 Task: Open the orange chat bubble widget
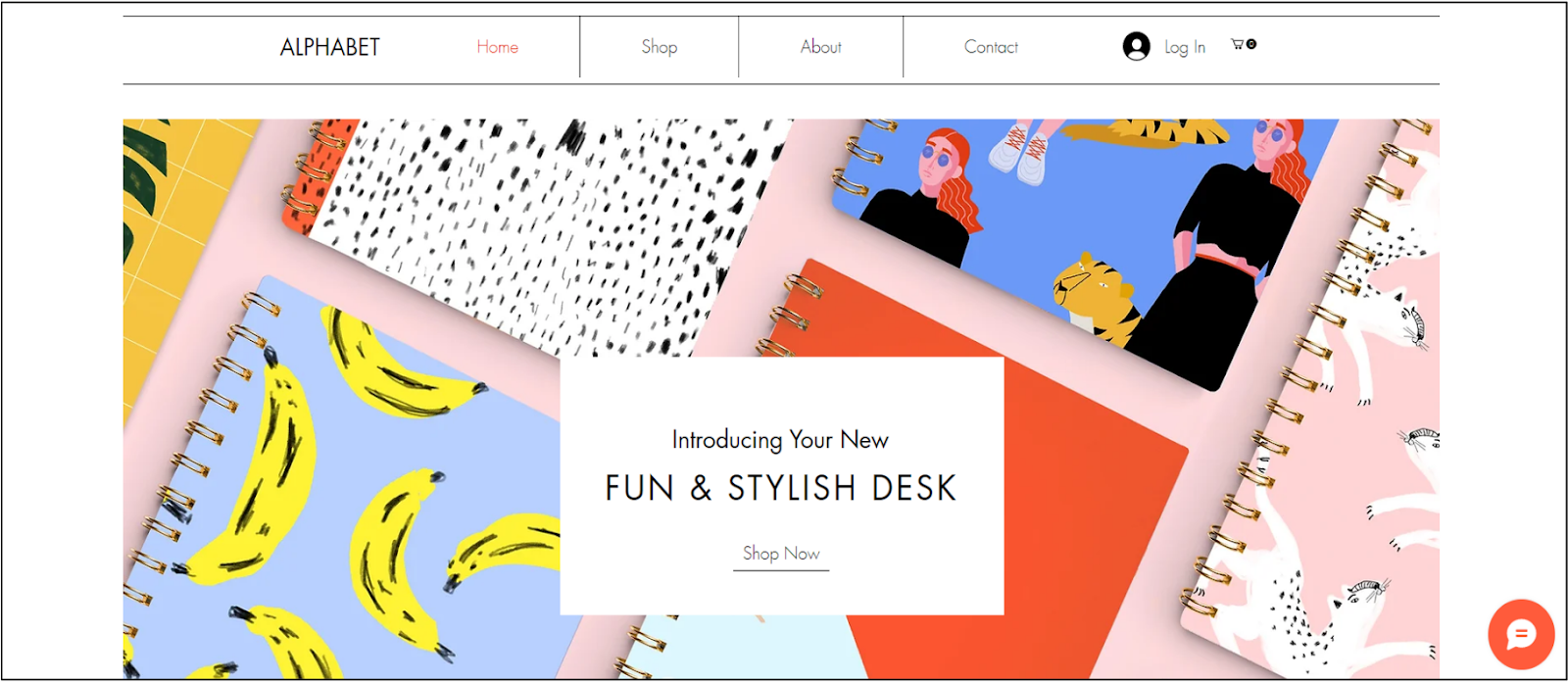click(1521, 635)
